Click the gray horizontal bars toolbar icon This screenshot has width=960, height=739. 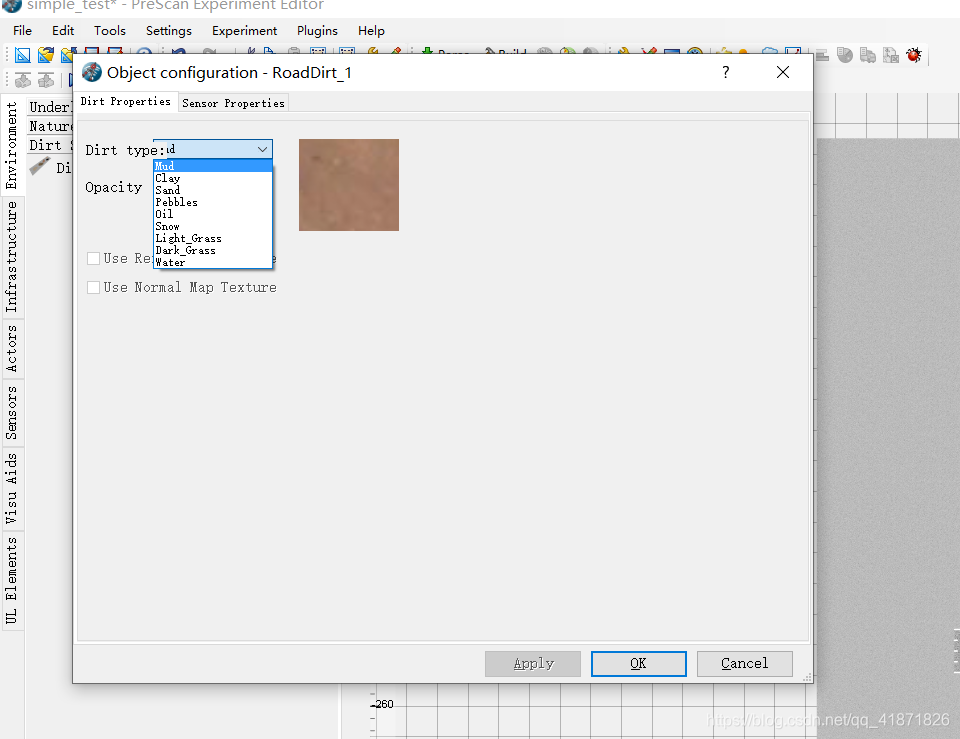tap(822, 55)
